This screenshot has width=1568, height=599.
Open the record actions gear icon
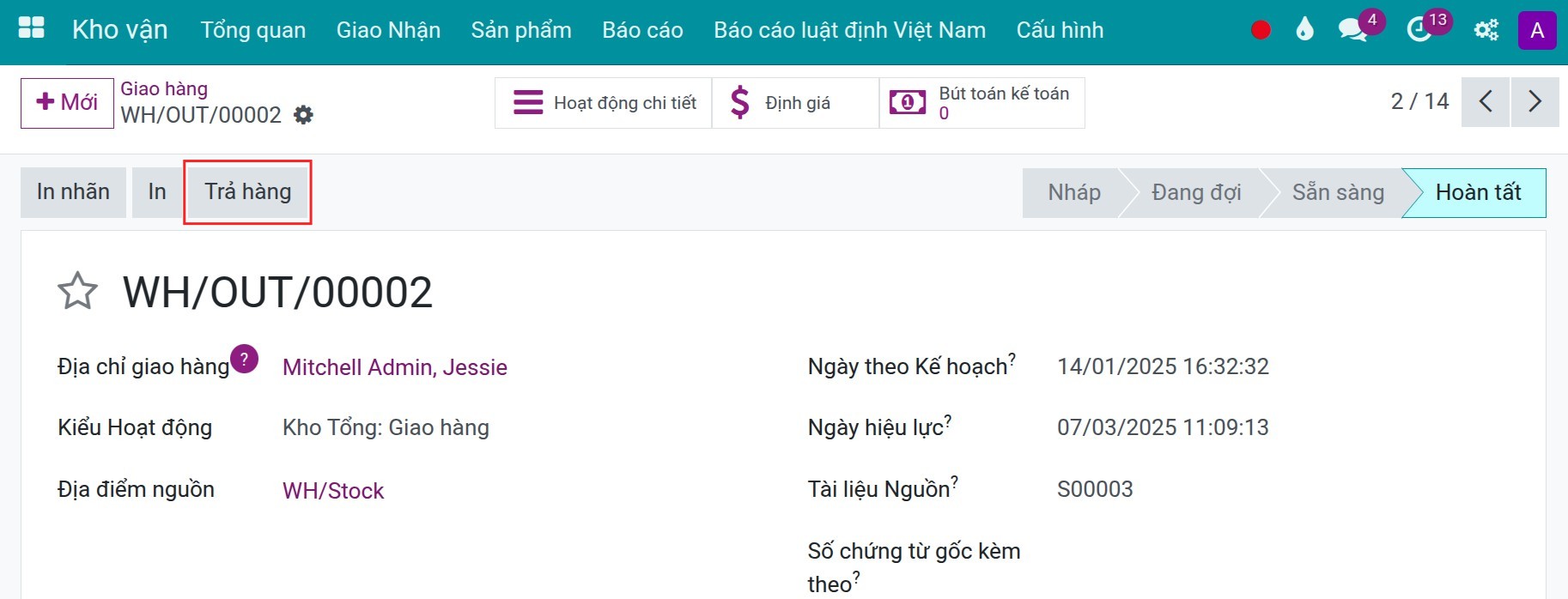tap(303, 115)
